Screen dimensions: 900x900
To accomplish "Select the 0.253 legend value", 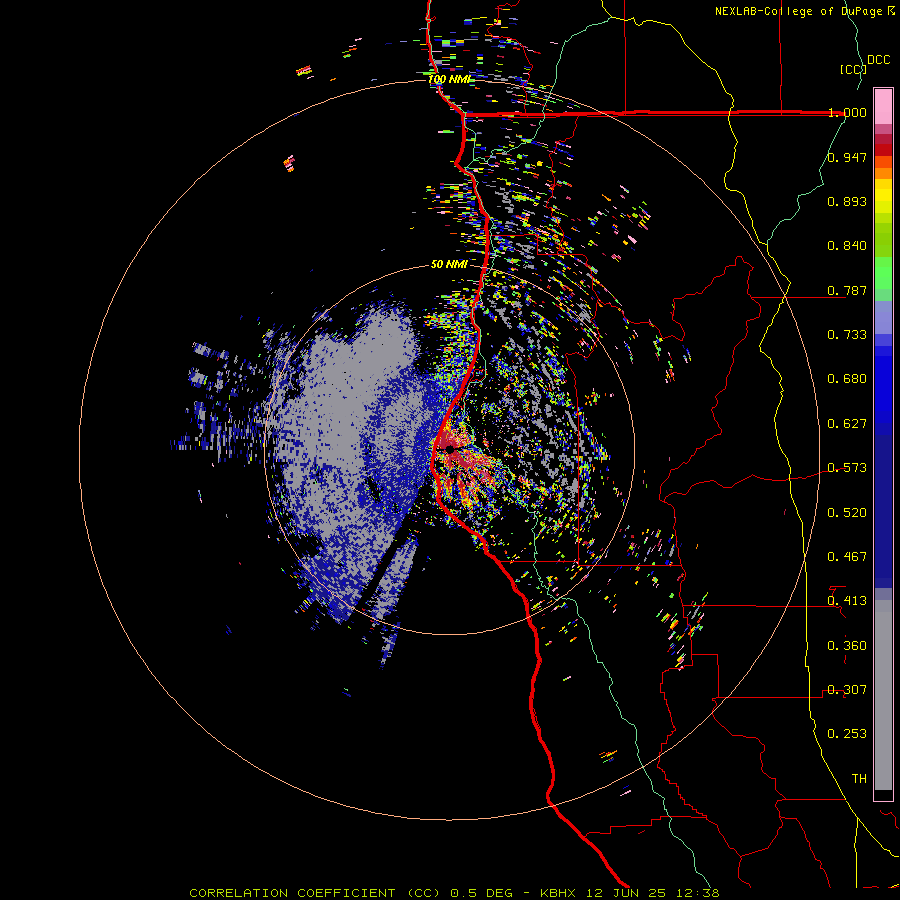I will coord(847,734).
